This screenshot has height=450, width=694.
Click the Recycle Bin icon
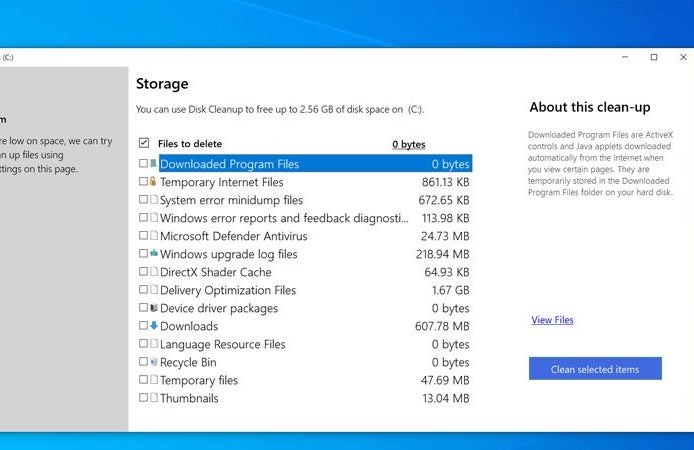point(154,362)
